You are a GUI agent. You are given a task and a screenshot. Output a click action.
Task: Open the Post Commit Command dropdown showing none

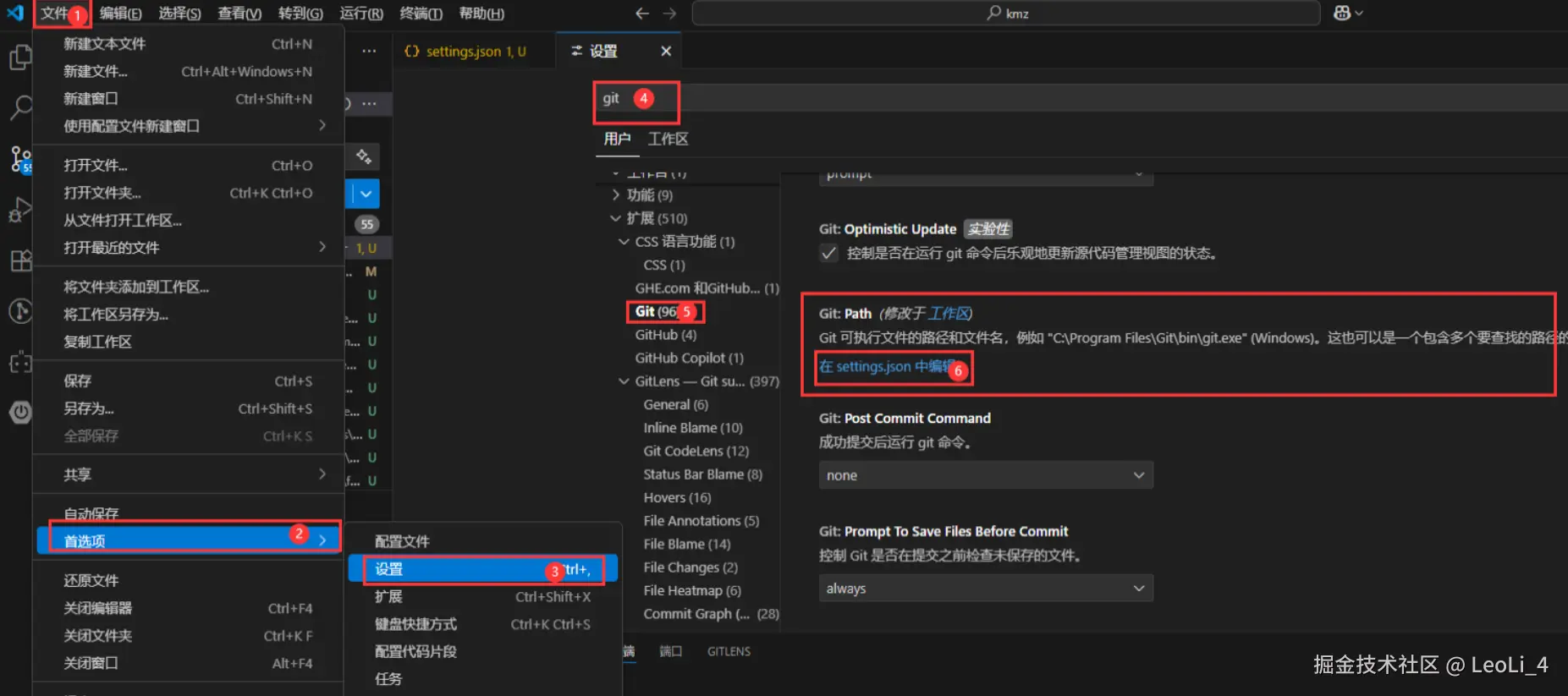click(x=986, y=475)
